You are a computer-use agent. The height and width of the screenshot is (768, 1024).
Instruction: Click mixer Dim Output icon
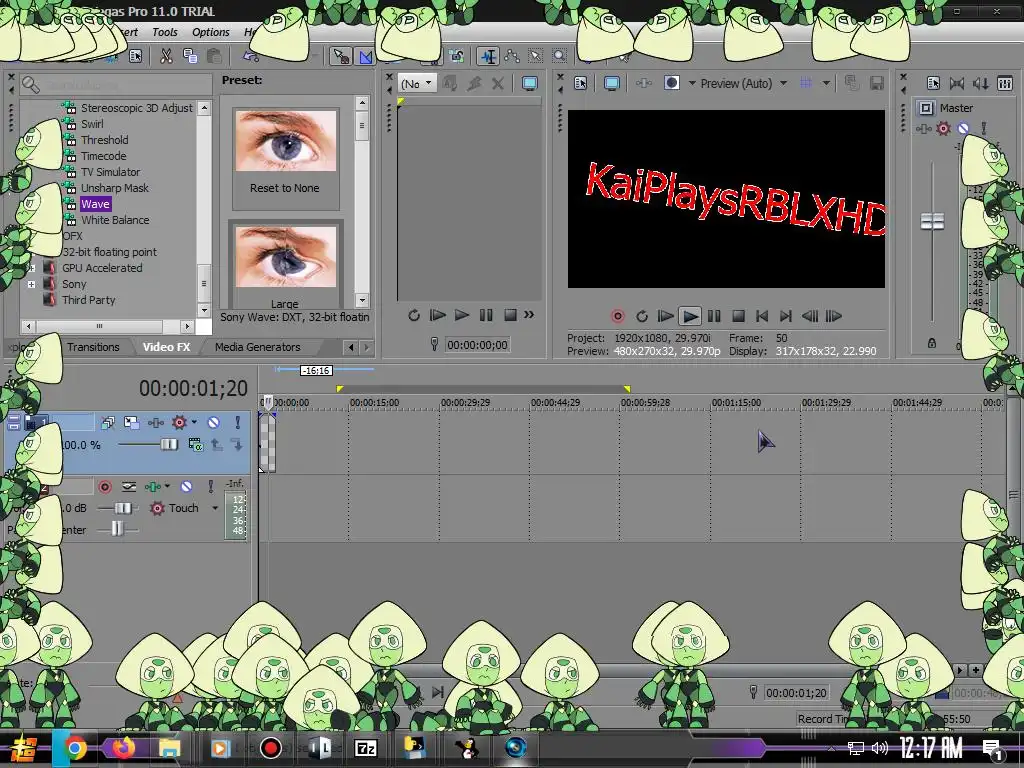[981, 83]
